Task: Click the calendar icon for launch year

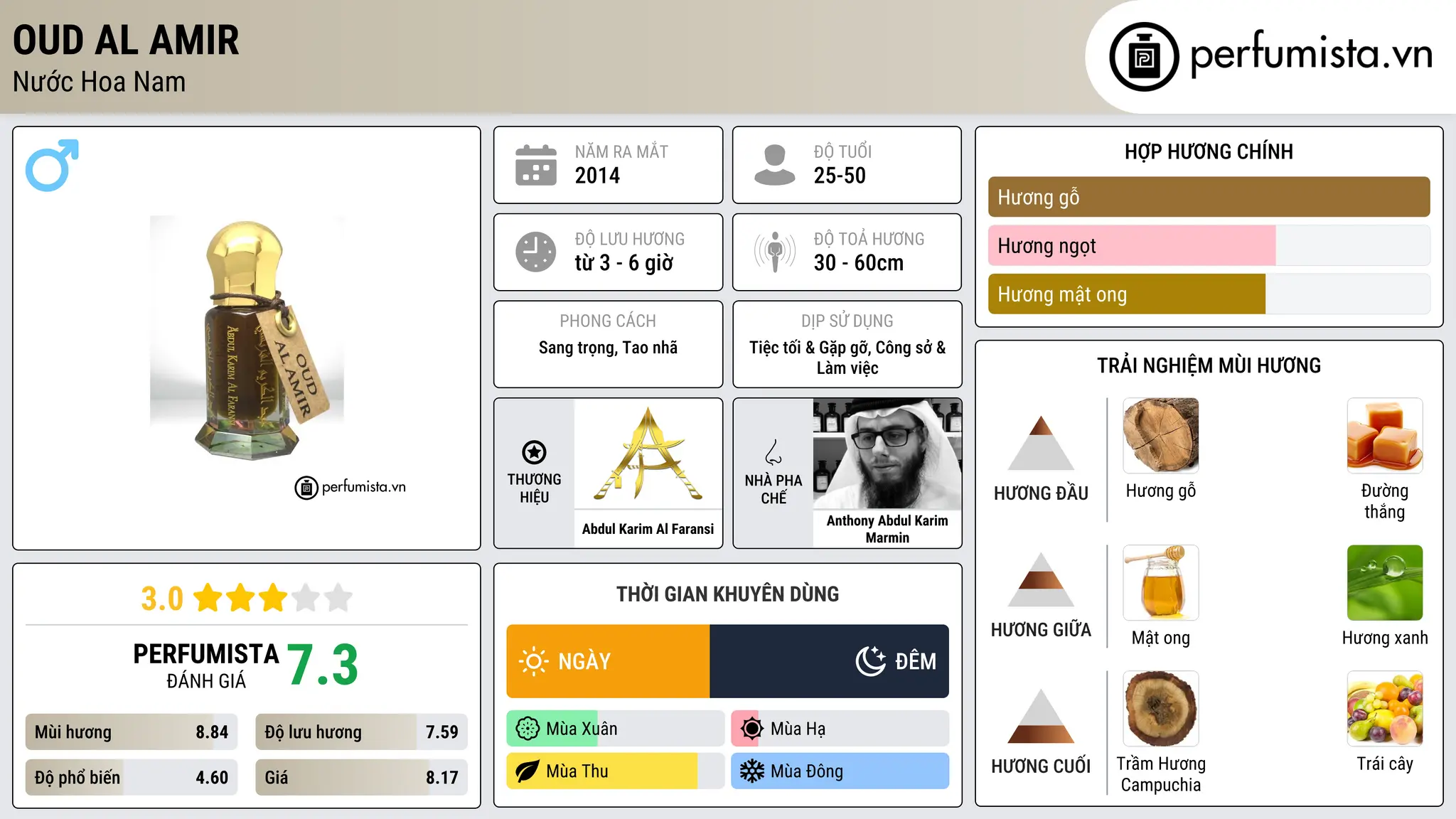Action: click(535, 165)
